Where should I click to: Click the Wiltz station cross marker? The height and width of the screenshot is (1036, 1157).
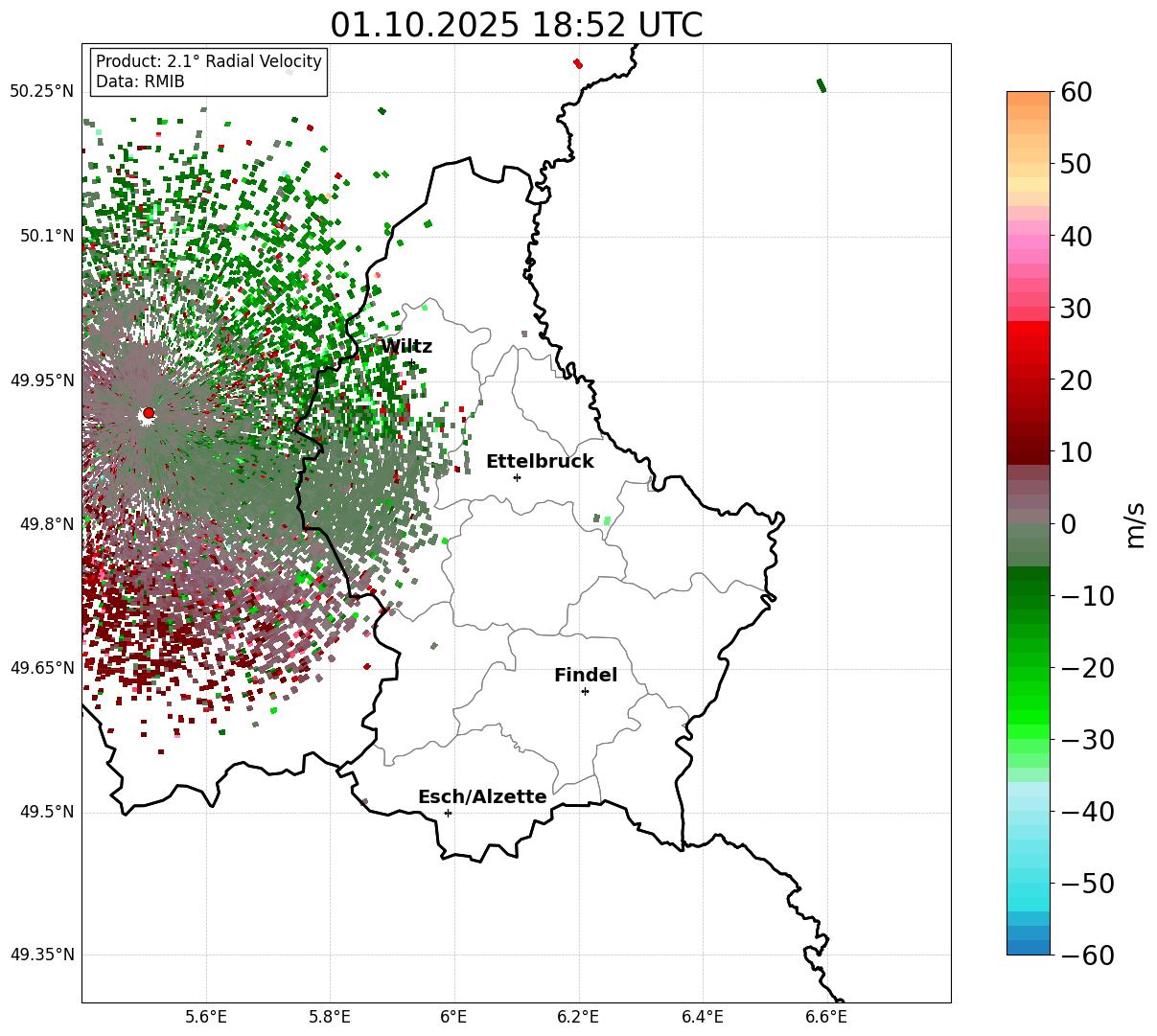click(x=411, y=363)
